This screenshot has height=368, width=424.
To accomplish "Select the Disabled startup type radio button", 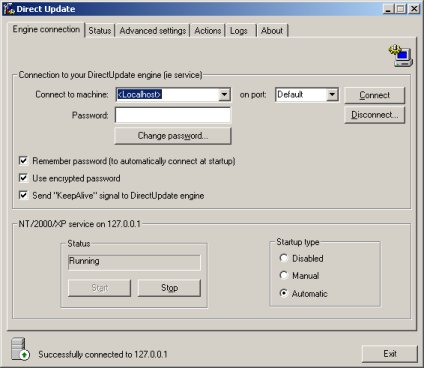I will (284, 258).
